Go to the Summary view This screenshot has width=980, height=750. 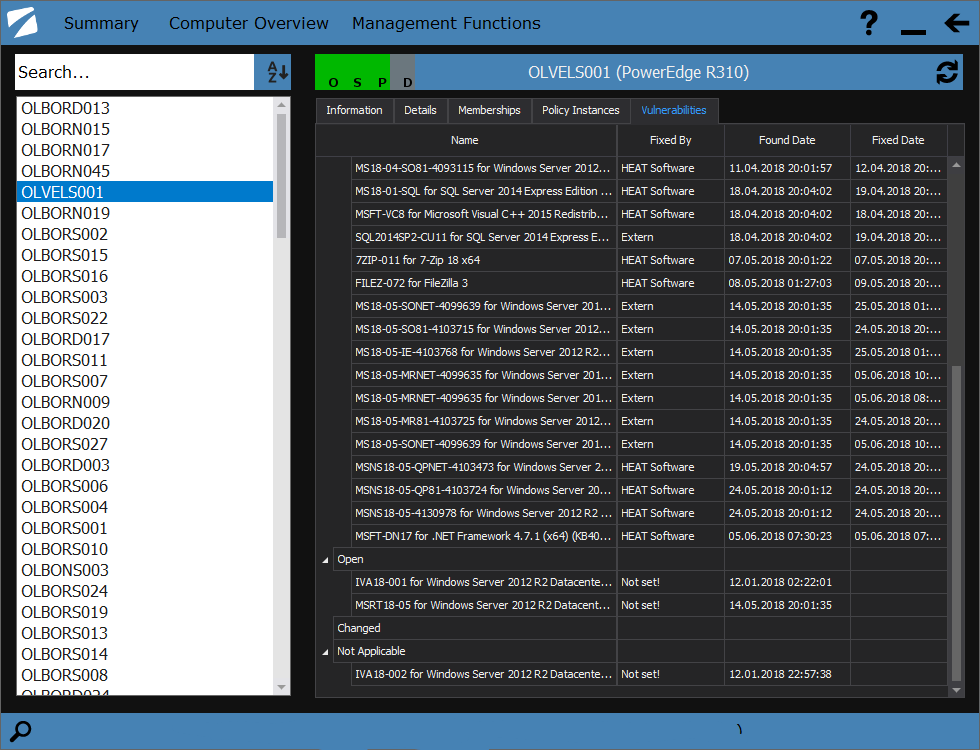101,23
